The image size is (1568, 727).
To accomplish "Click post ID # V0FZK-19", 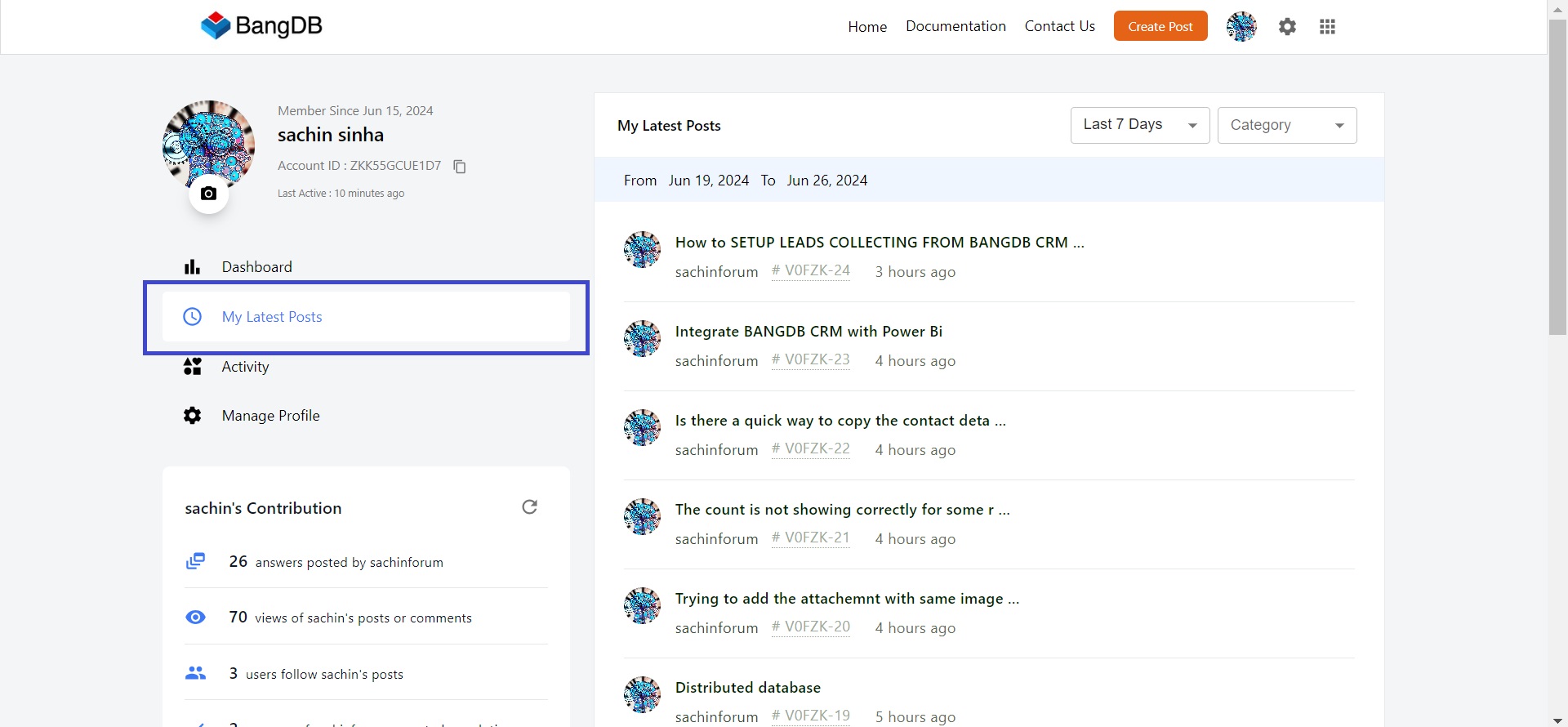I will pos(811,716).
